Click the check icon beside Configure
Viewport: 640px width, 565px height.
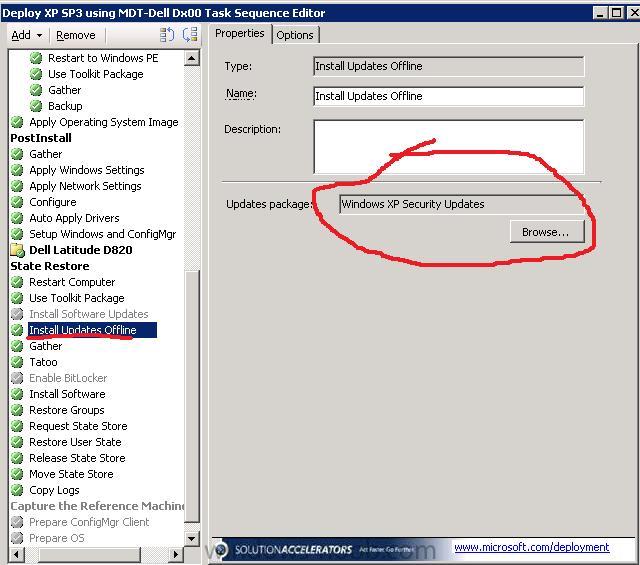click(x=17, y=202)
